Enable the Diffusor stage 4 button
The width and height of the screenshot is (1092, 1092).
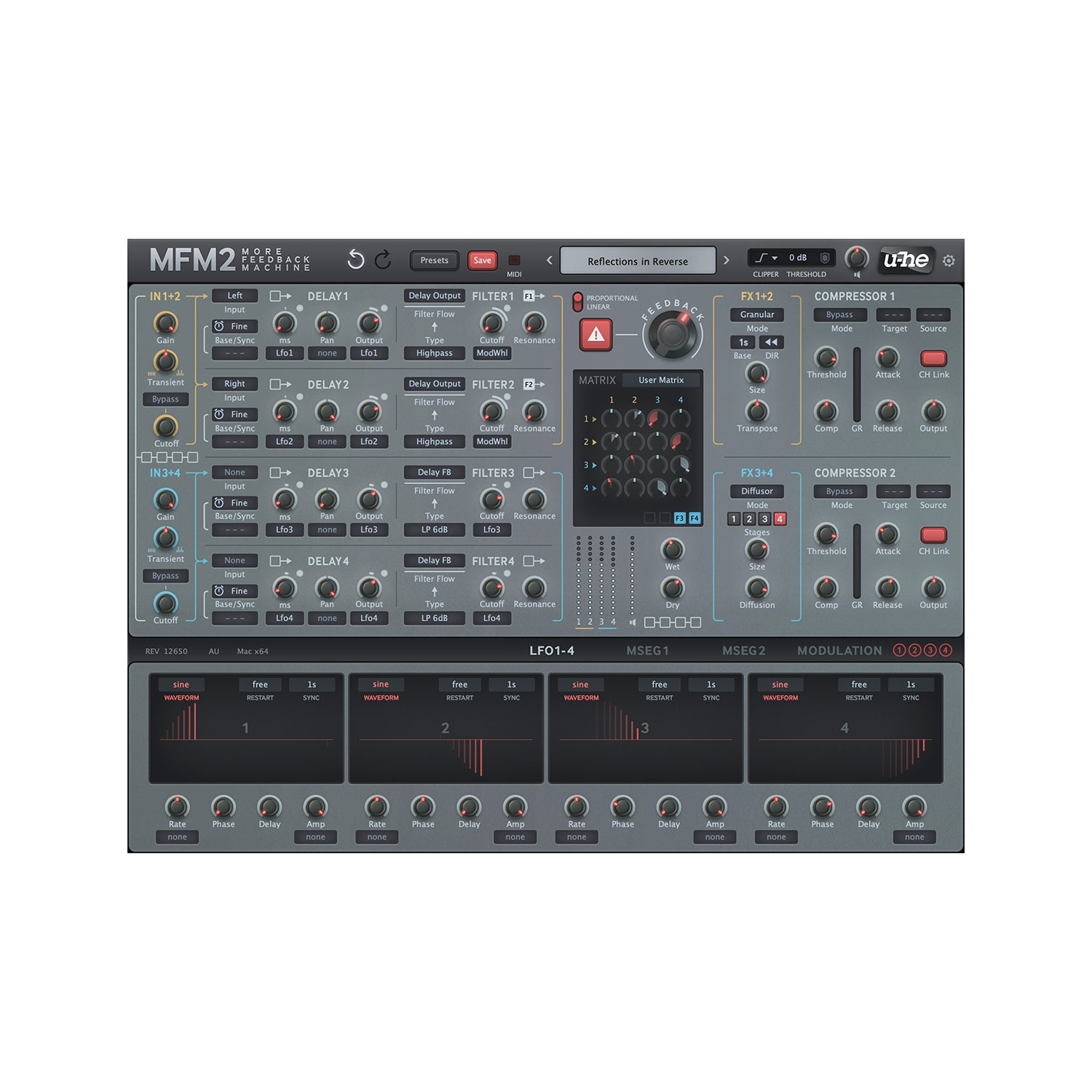click(x=780, y=519)
